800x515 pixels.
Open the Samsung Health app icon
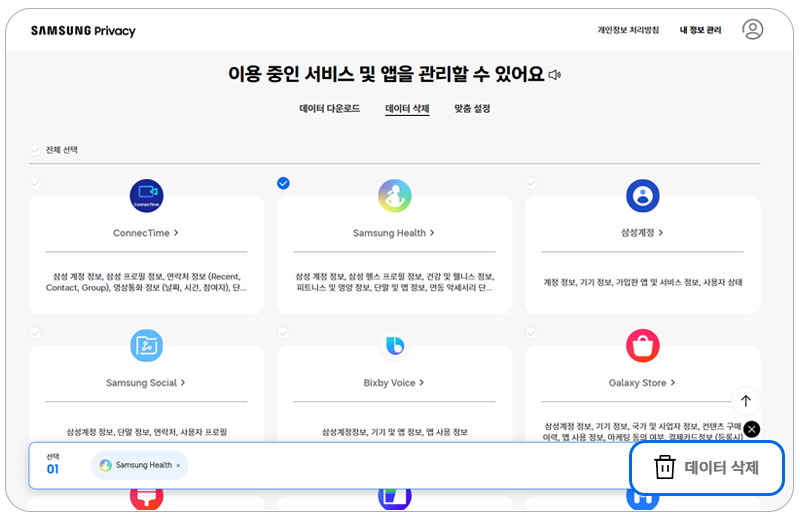394,196
